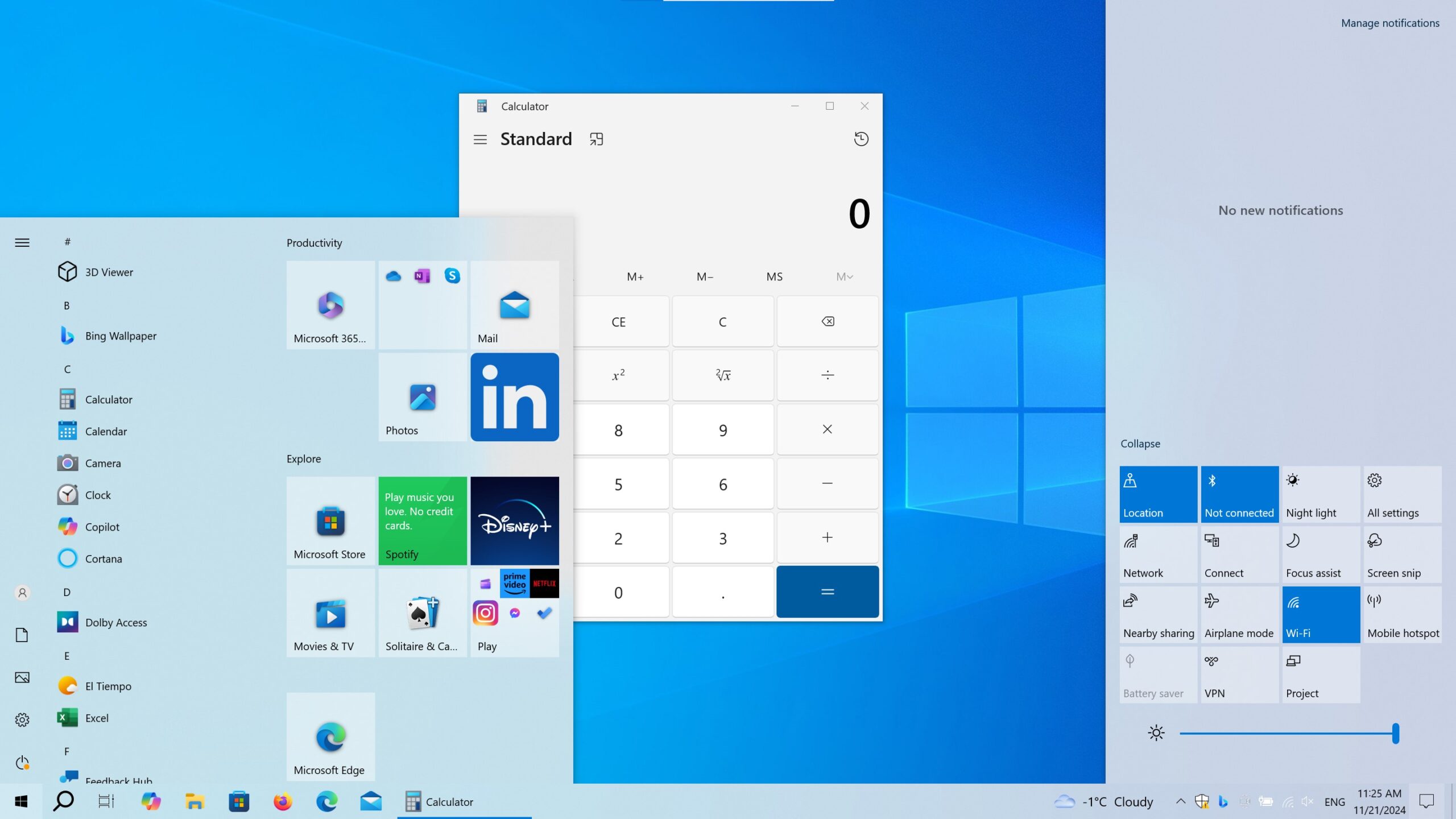Toggle Wi-Fi quick action
Screen dimensions: 1456x819
(1321, 615)
